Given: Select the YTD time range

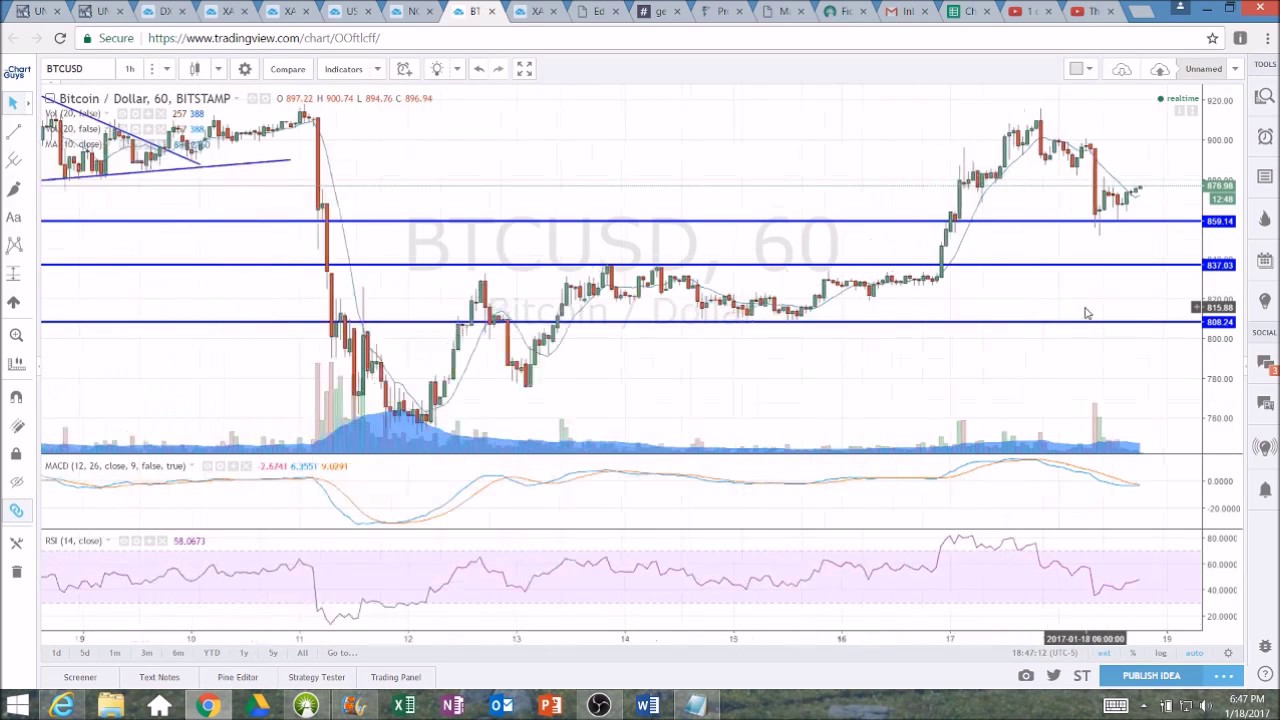Looking at the screenshot, I should pyautogui.click(x=211, y=653).
